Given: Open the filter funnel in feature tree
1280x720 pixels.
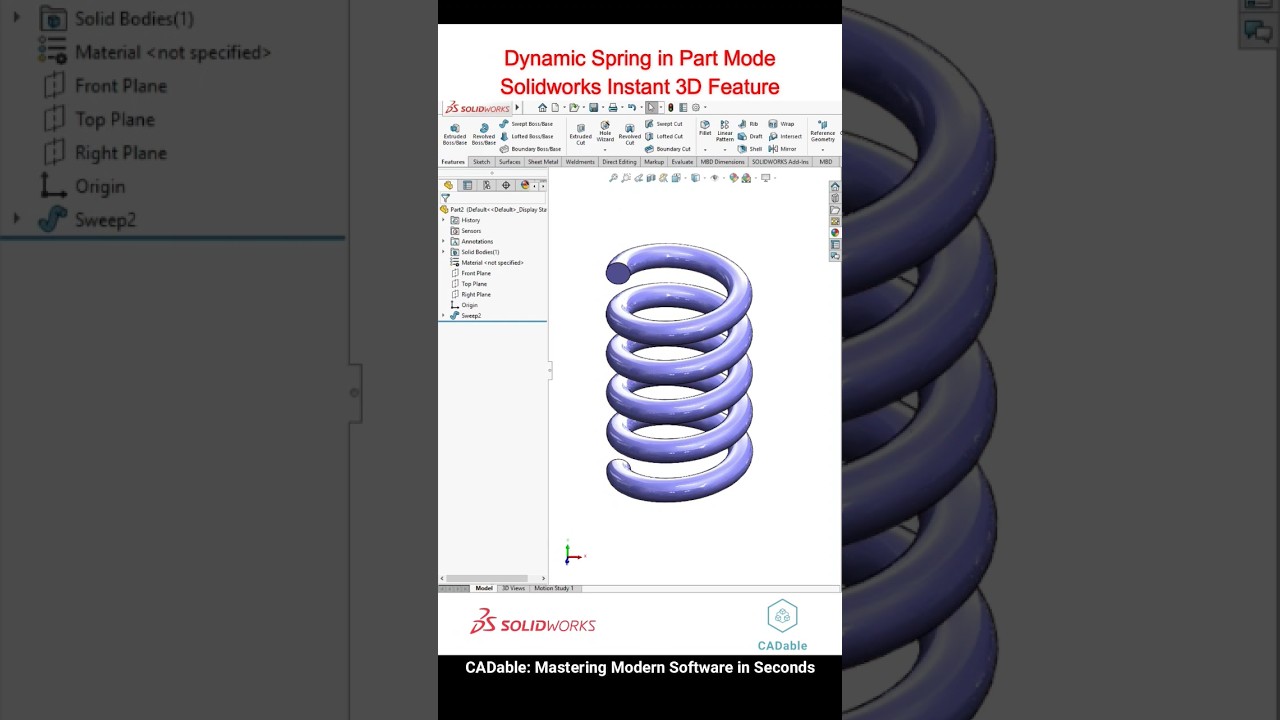Looking at the screenshot, I should (x=445, y=197).
